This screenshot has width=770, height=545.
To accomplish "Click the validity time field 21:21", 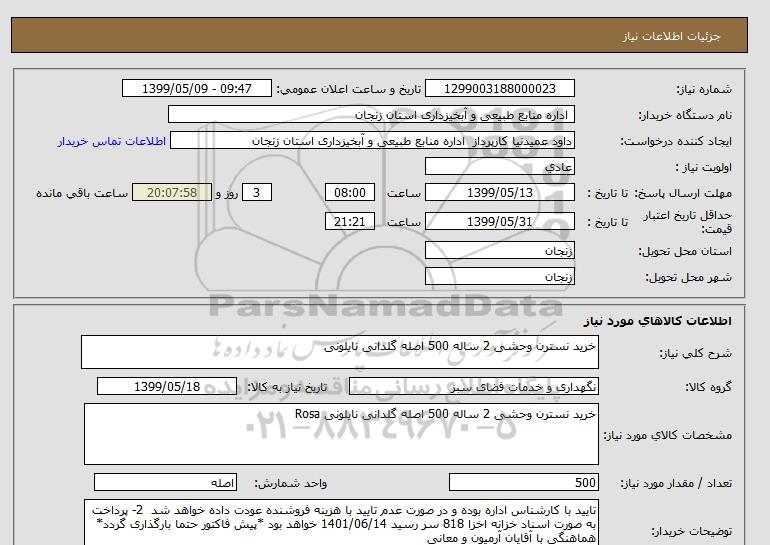I will pyautogui.click(x=350, y=221).
